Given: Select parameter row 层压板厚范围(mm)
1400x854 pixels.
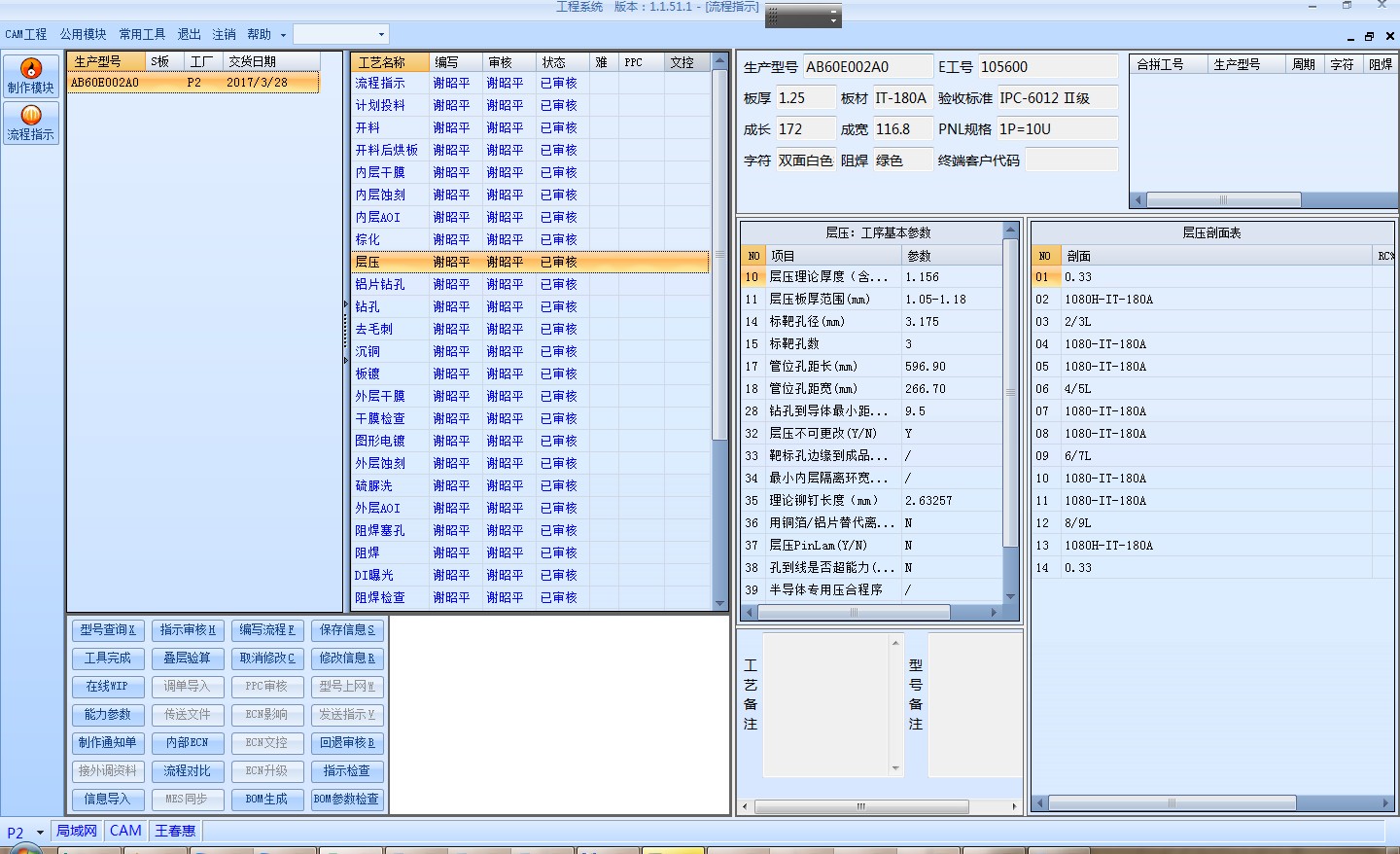Looking at the screenshot, I should tap(872, 300).
